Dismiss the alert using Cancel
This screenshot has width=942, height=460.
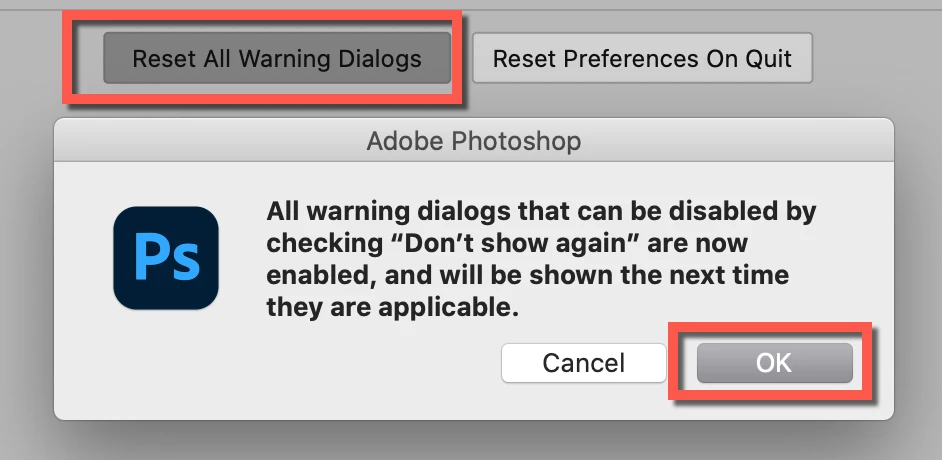click(583, 363)
